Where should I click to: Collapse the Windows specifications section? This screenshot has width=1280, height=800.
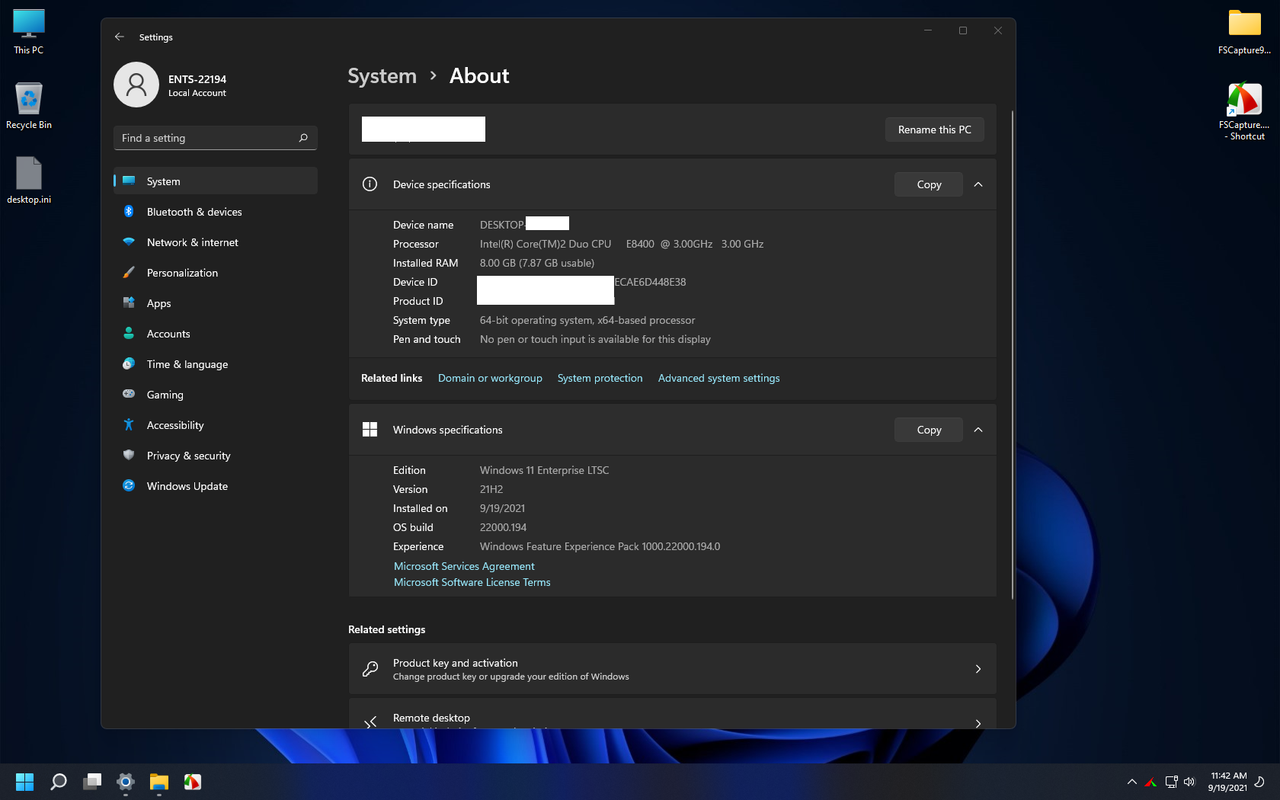pos(978,430)
